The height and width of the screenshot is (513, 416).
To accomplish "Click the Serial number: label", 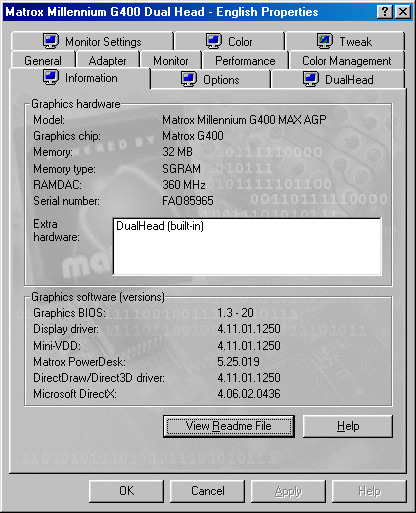I will click(66, 201).
